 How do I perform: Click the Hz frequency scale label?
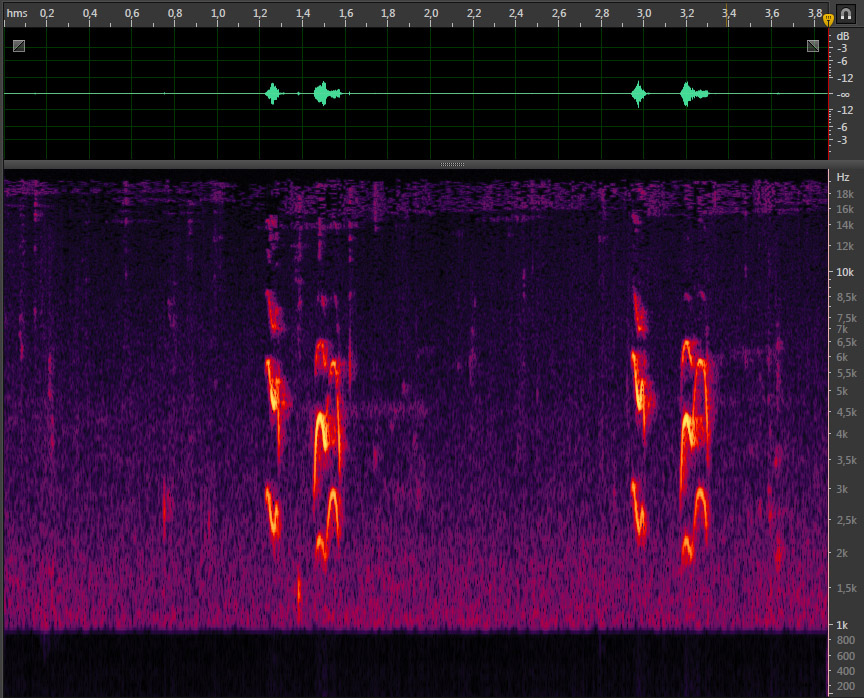(843, 177)
